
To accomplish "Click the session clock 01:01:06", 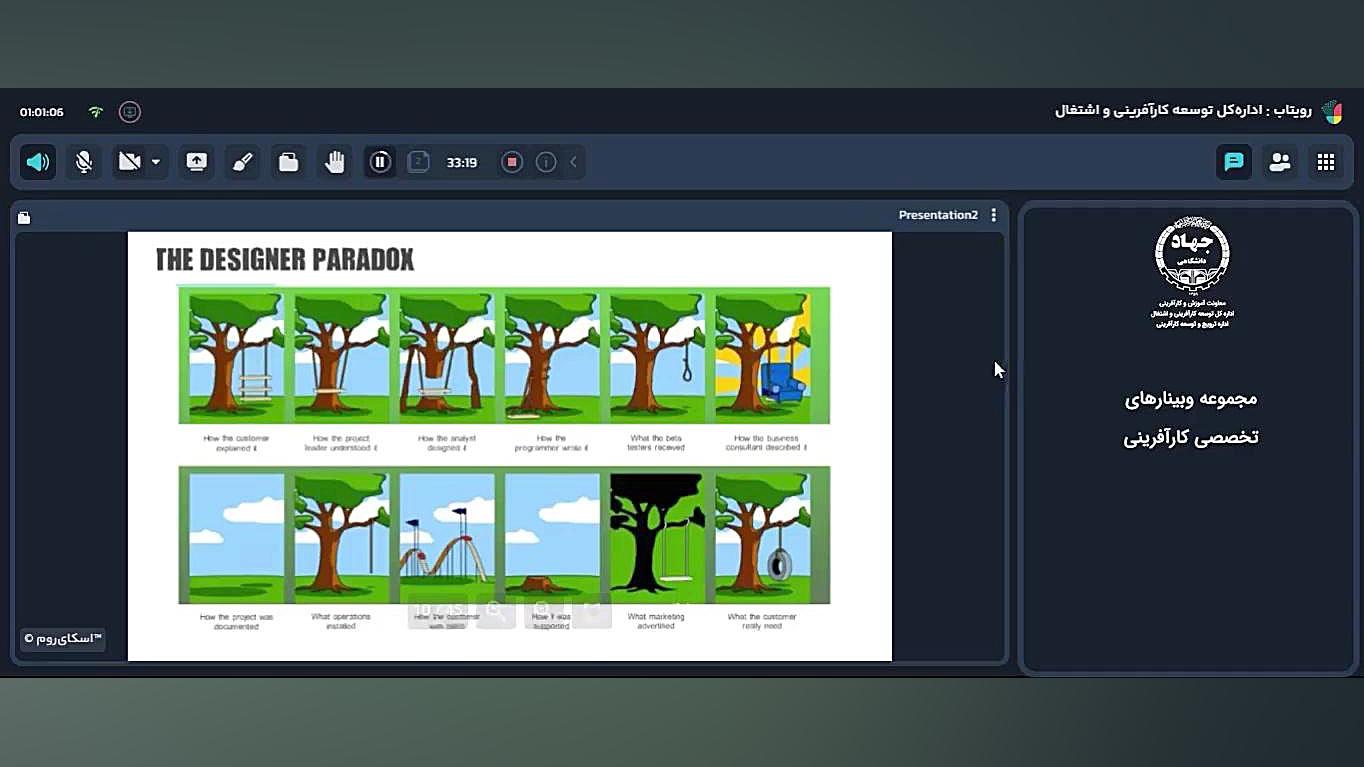I will (x=42, y=112).
